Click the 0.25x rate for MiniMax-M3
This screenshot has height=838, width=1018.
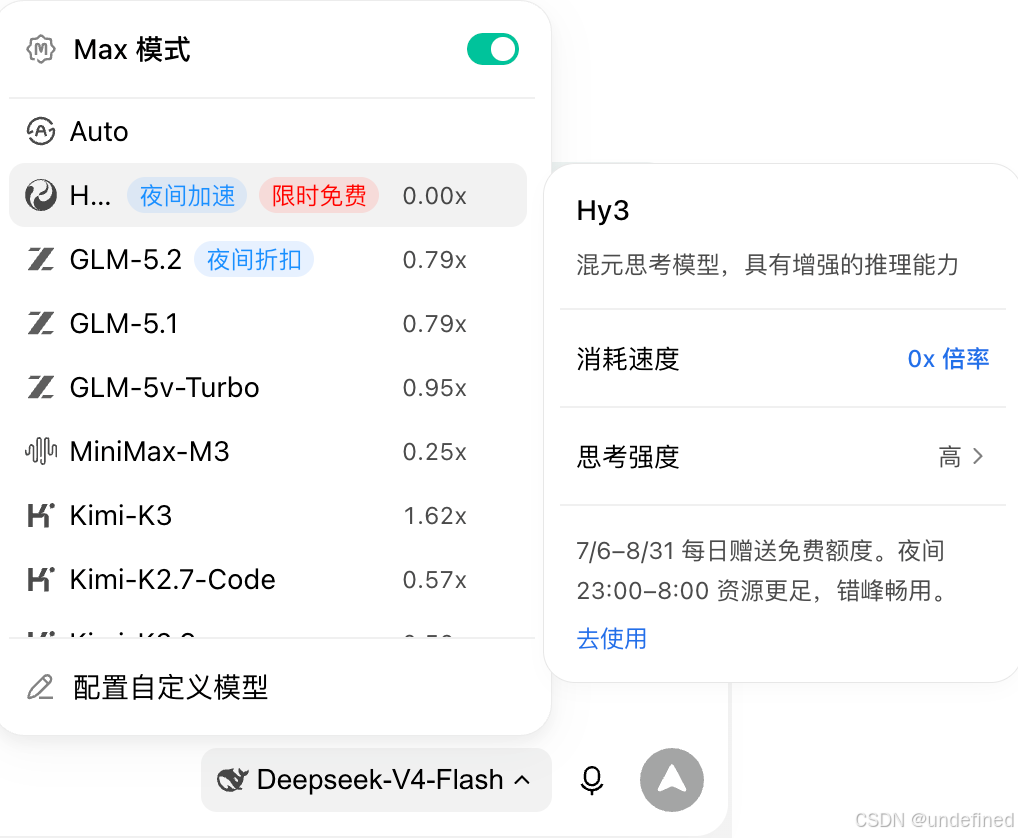click(434, 451)
